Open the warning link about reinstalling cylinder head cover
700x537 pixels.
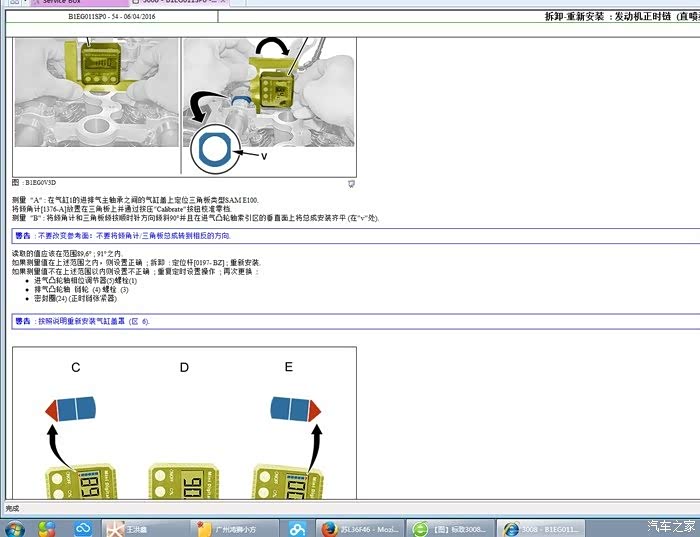(82, 321)
